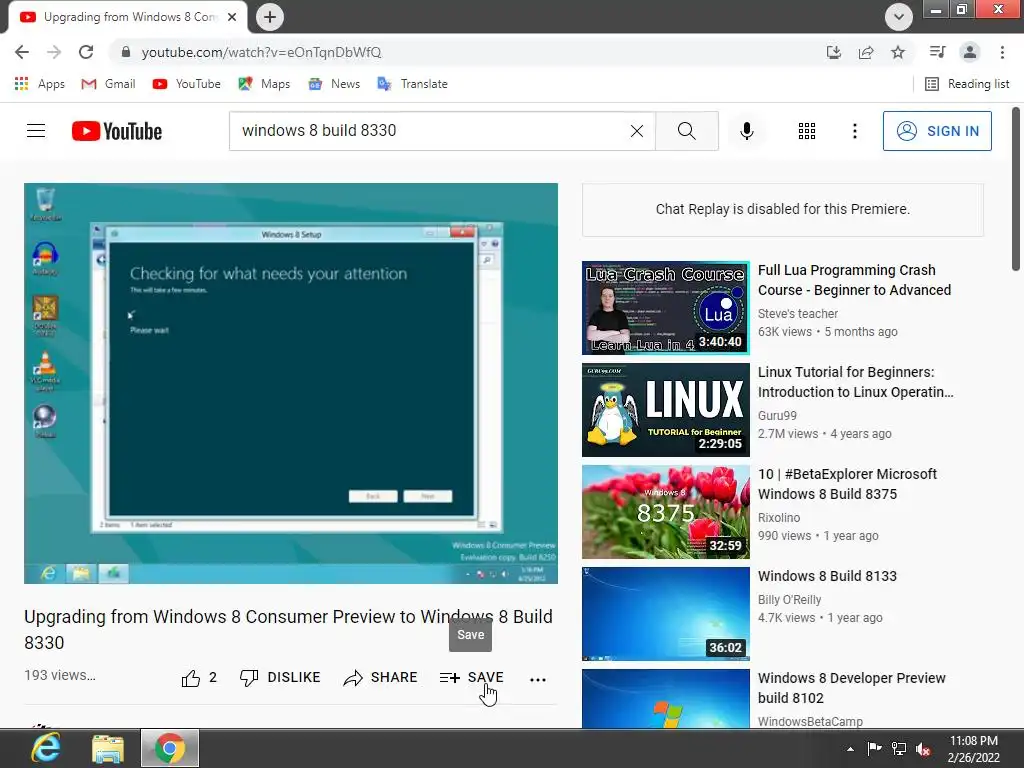Open '#BetaExplorer Microsoft Windows 8 Build 8375' title

(x=847, y=483)
